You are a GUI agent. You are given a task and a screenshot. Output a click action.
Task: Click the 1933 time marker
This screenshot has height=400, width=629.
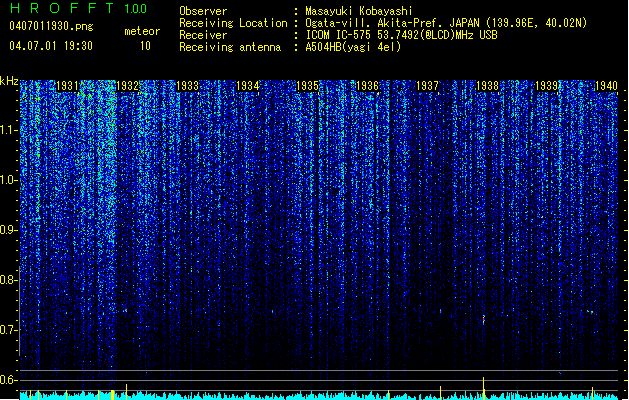[188, 86]
